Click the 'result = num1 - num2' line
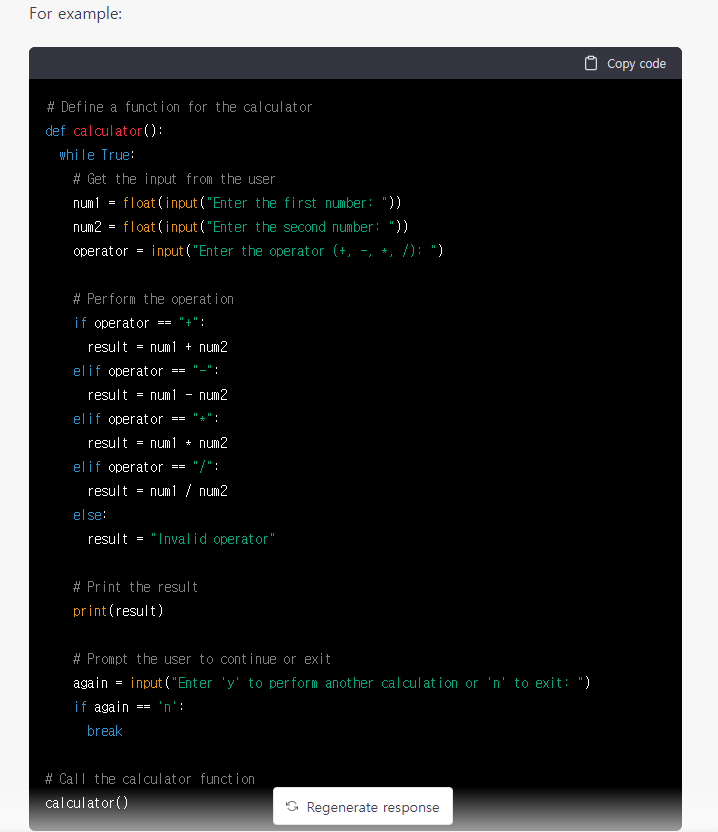The height and width of the screenshot is (832, 718). (158, 395)
